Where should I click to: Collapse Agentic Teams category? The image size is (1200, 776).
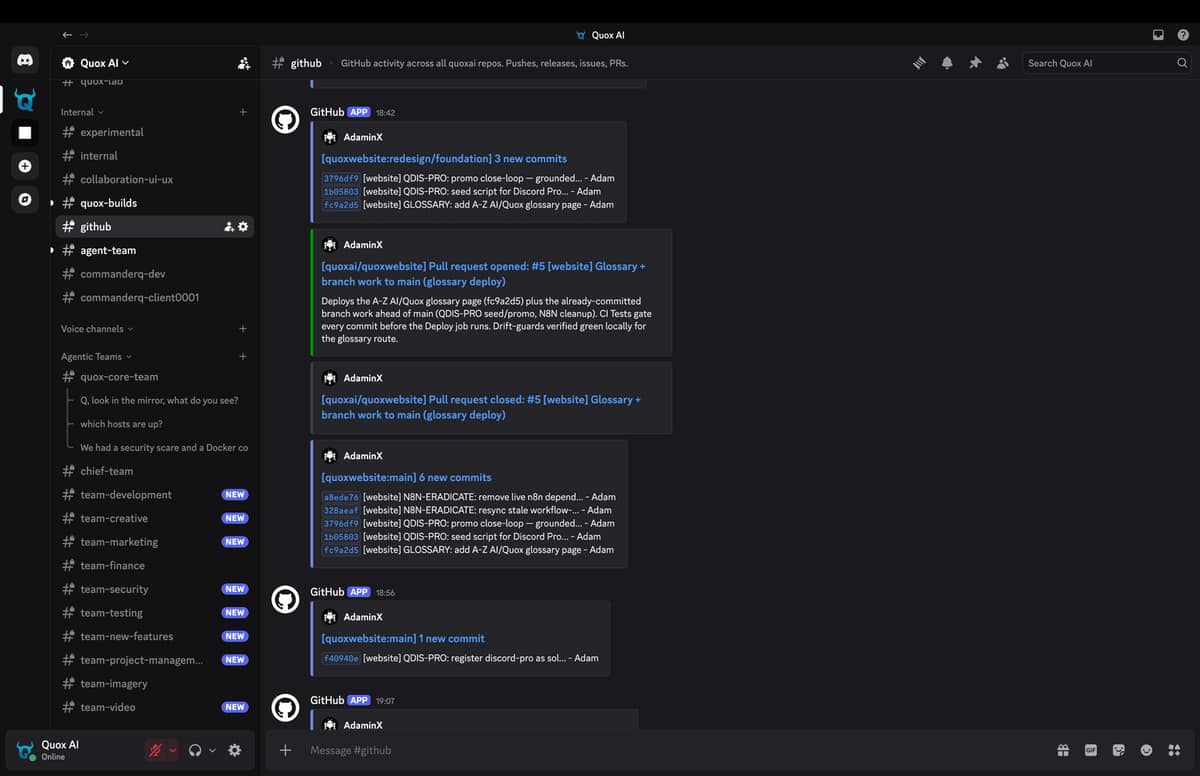pos(96,357)
